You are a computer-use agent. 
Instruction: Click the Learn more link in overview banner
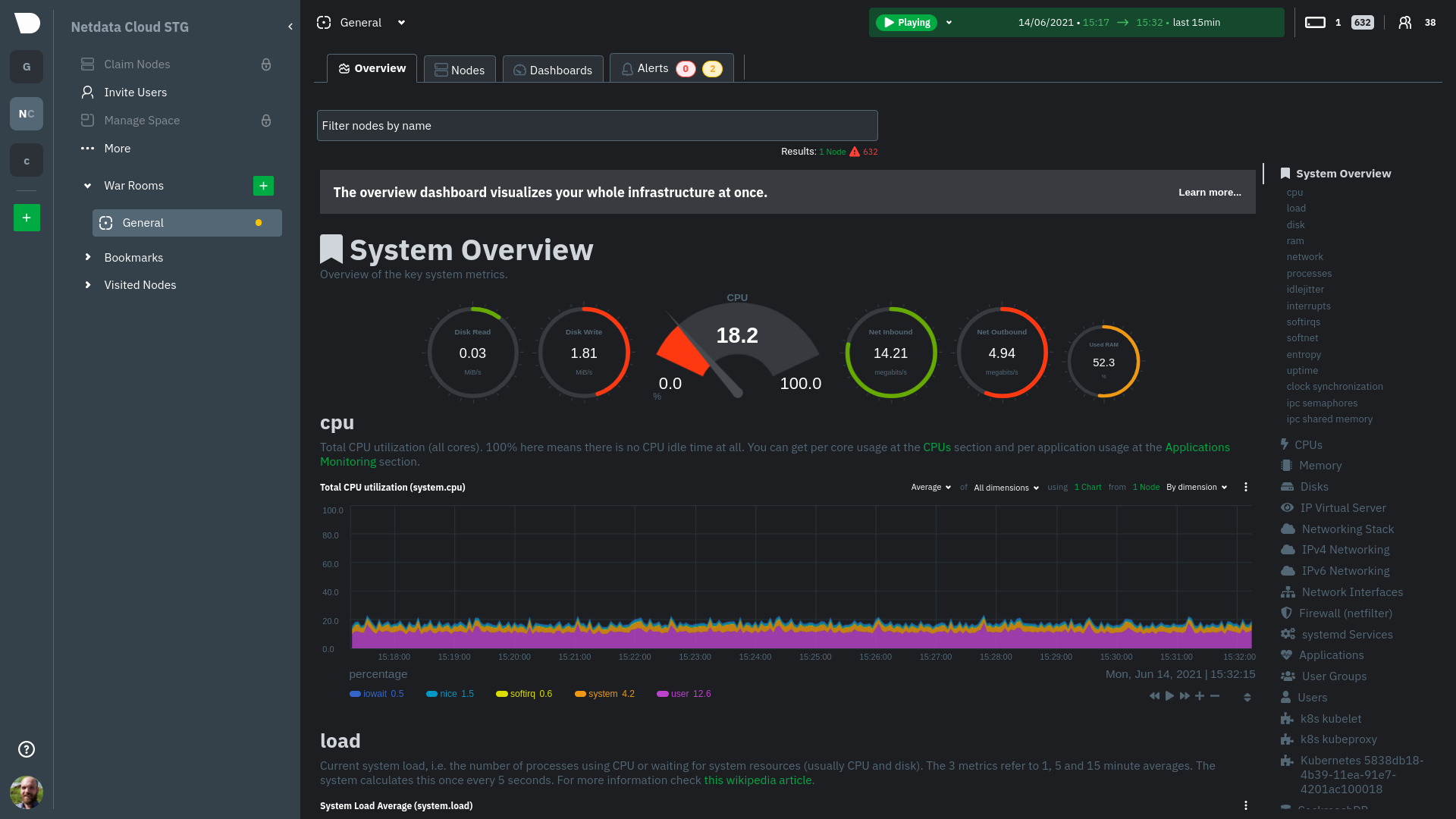1210,192
